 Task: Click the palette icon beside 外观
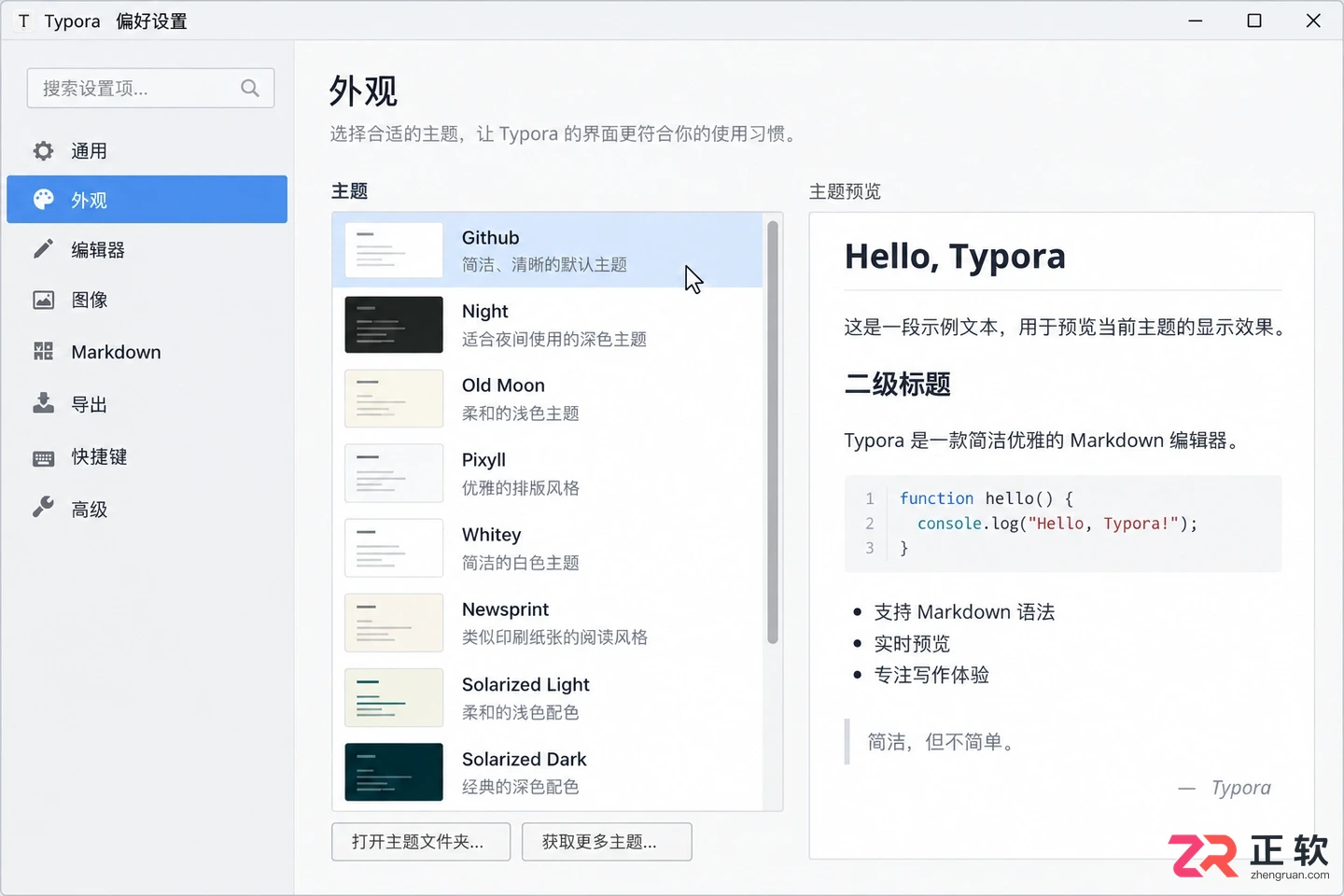(x=43, y=200)
